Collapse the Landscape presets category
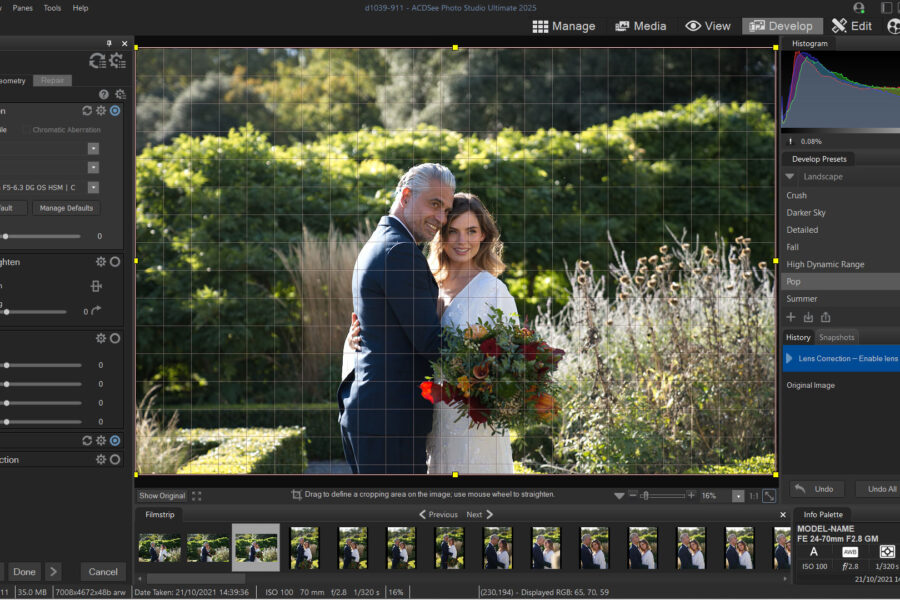 click(x=790, y=177)
